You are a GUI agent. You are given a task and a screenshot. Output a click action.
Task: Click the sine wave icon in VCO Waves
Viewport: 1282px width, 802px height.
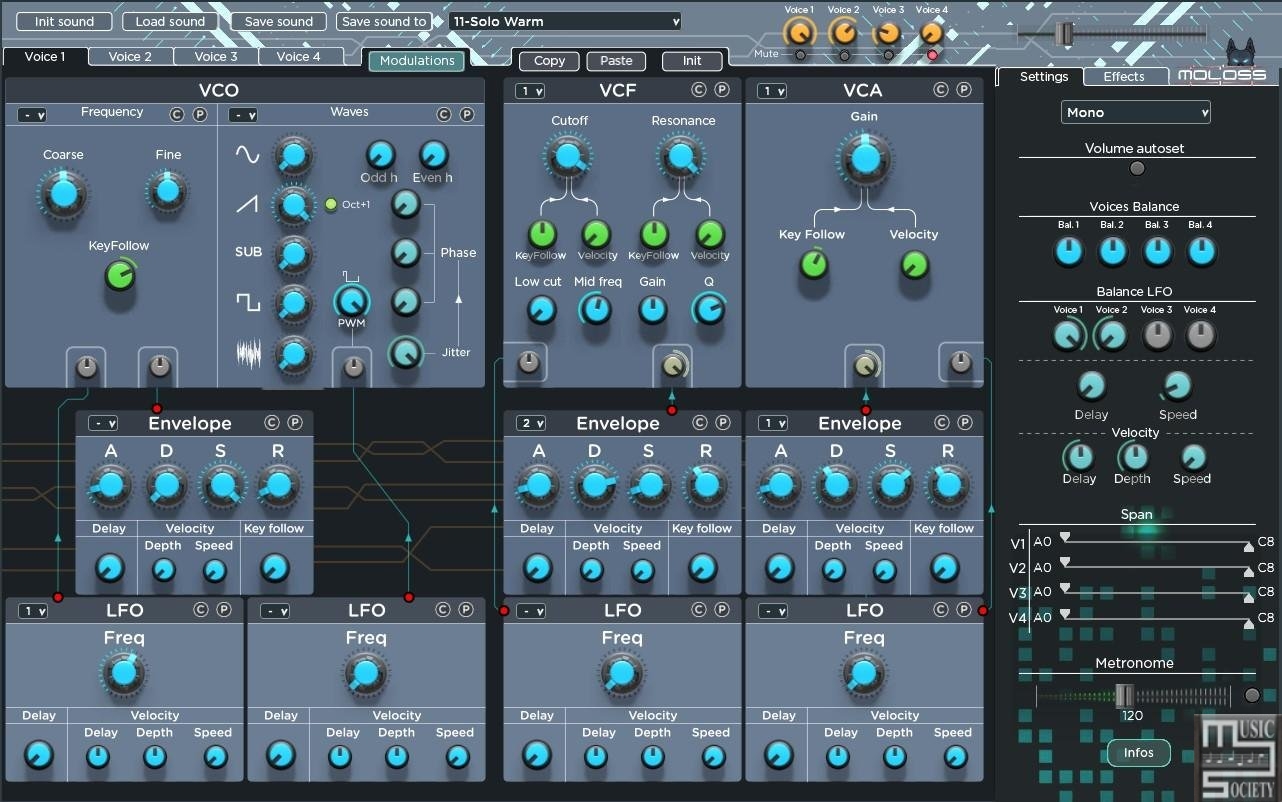247,154
